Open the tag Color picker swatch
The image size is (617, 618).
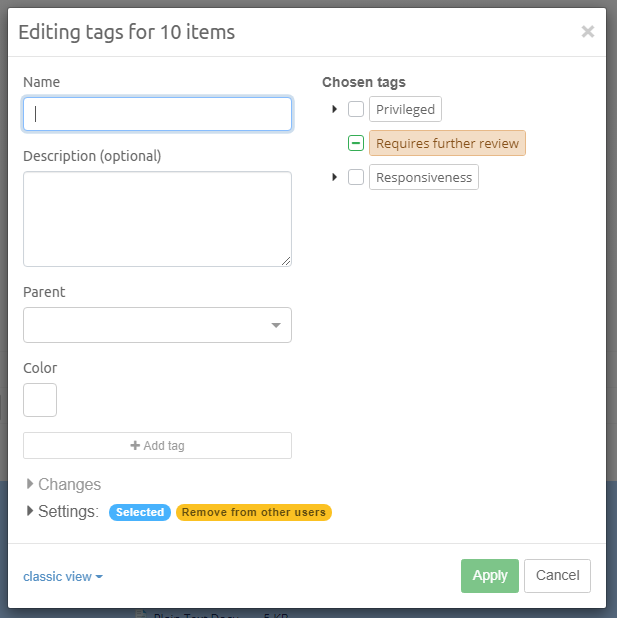tap(40, 399)
